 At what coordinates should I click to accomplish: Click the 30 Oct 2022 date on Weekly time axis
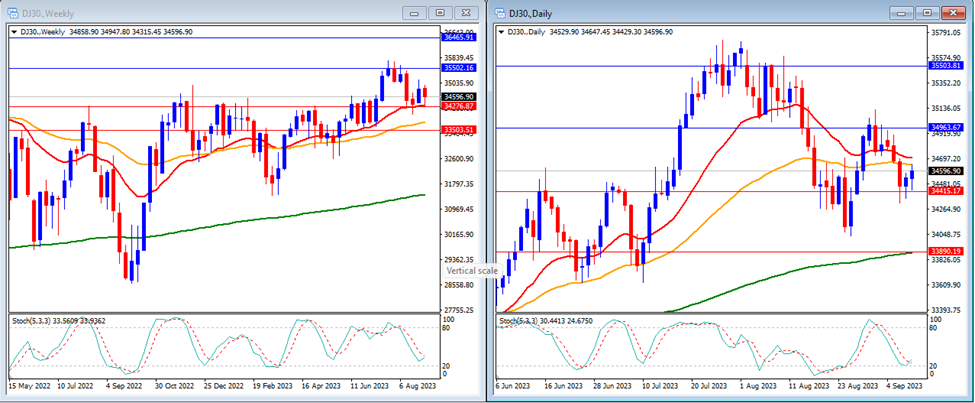tap(173, 386)
